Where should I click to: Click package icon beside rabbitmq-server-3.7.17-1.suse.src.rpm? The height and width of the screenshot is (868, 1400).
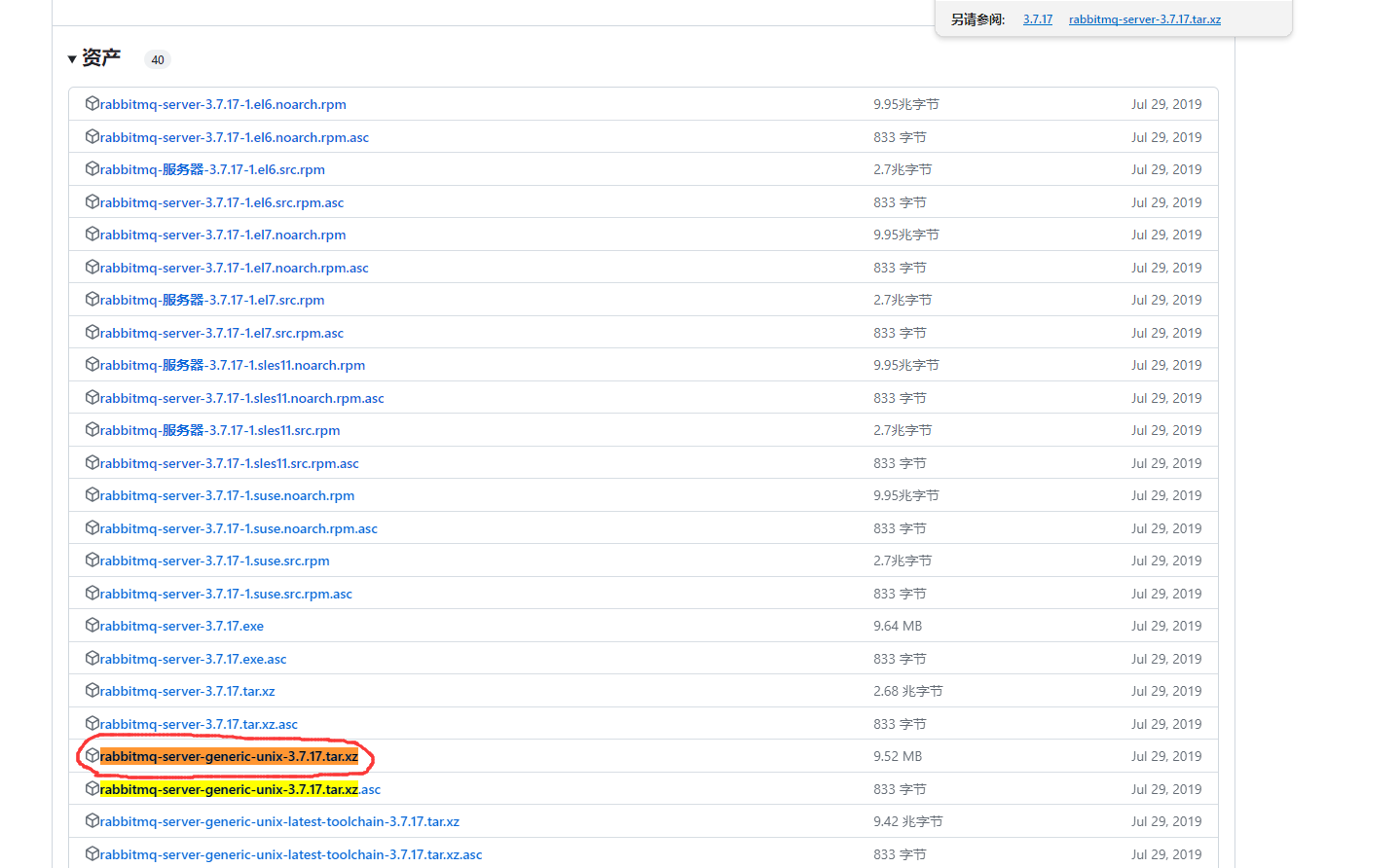(x=92, y=560)
